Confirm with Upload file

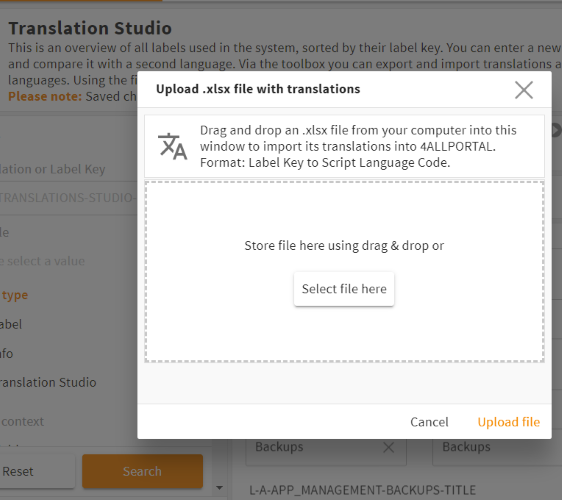click(x=509, y=422)
